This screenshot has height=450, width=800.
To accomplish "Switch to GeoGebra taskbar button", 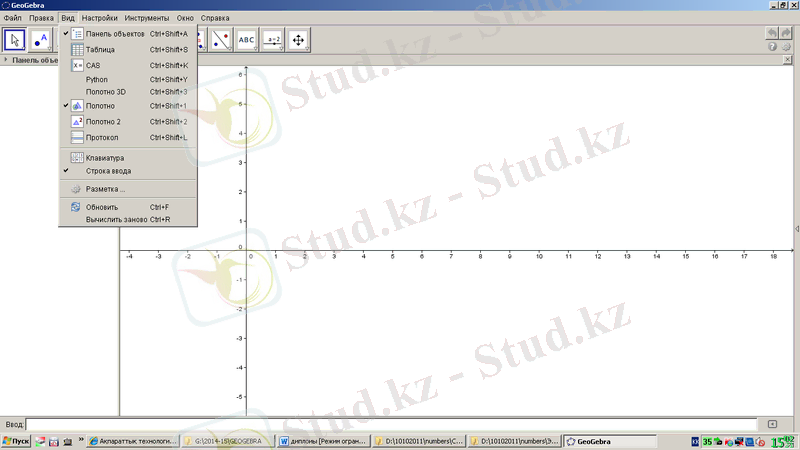I will [610, 441].
